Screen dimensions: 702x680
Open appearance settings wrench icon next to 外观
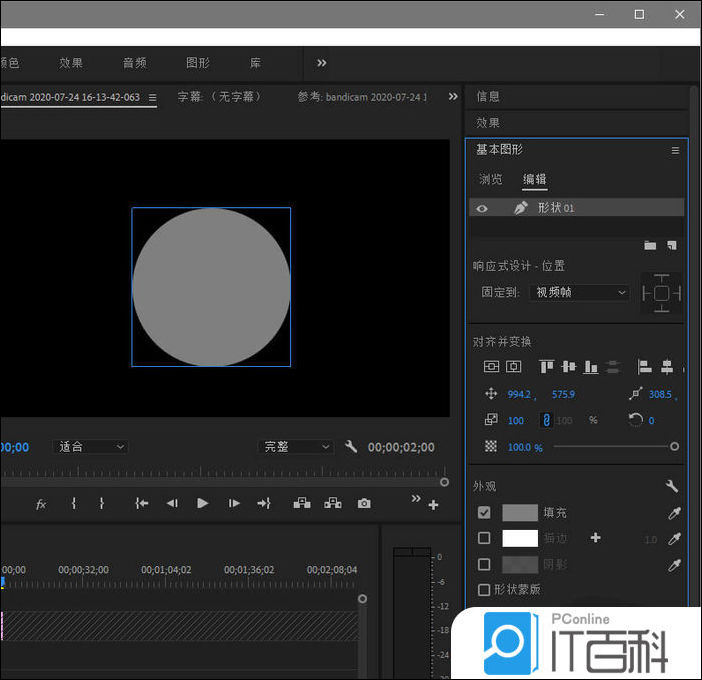tap(672, 486)
